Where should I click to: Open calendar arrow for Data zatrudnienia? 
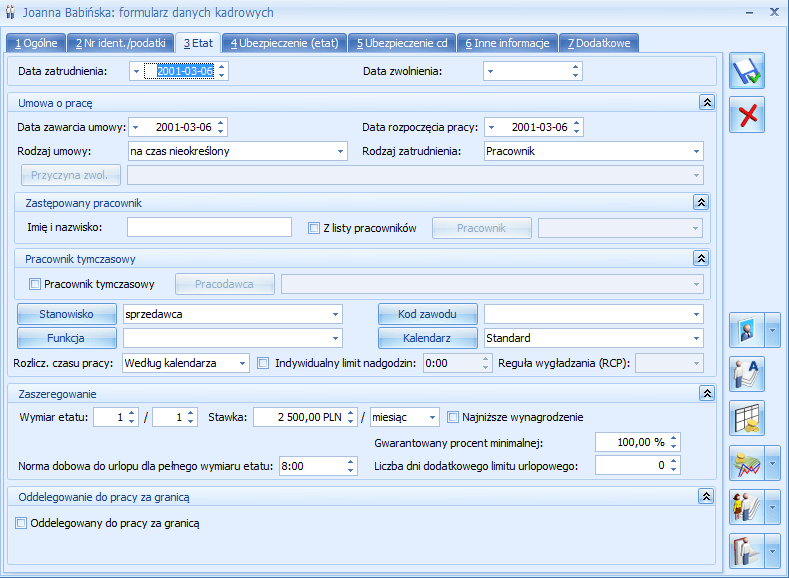pyautogui.click(x=136, y=71)
